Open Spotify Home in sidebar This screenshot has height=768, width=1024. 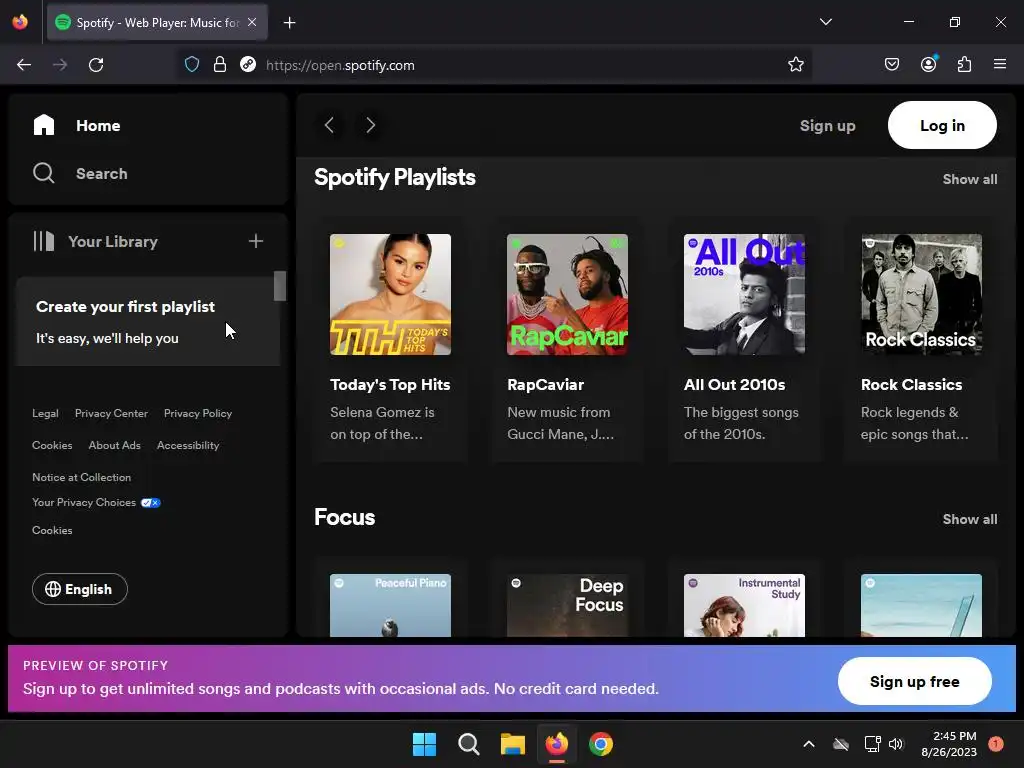pos(76,125)
